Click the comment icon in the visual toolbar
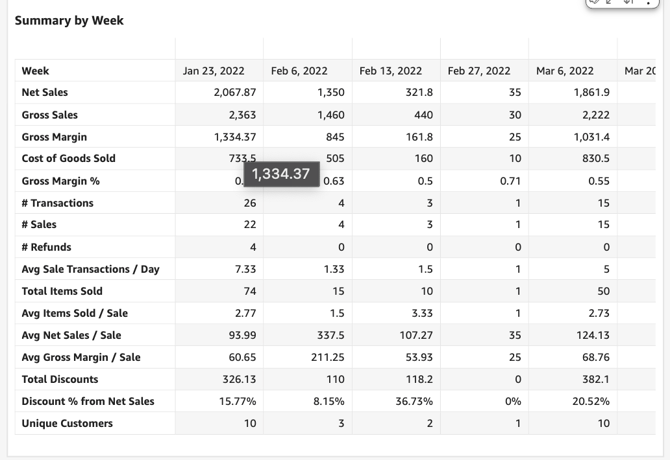670x460 pixels. pyautogui.click(x=594, y=2)
